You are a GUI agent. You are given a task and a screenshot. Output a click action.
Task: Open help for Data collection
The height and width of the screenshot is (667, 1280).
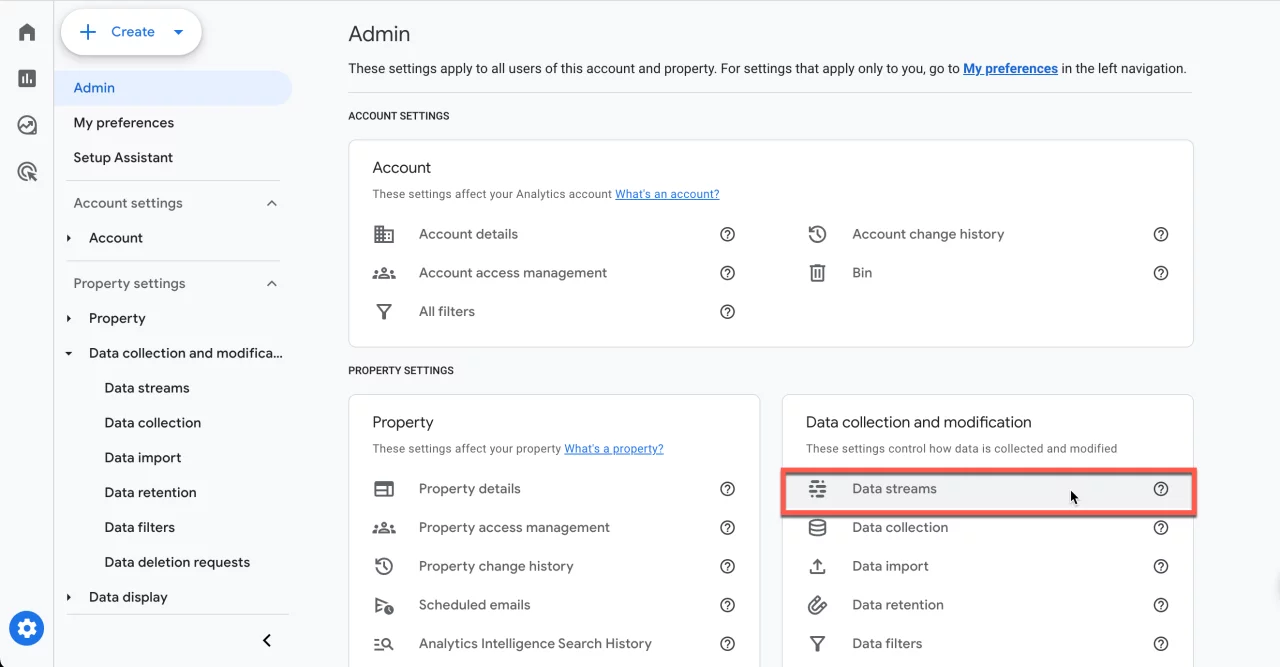coord(1161,528)
